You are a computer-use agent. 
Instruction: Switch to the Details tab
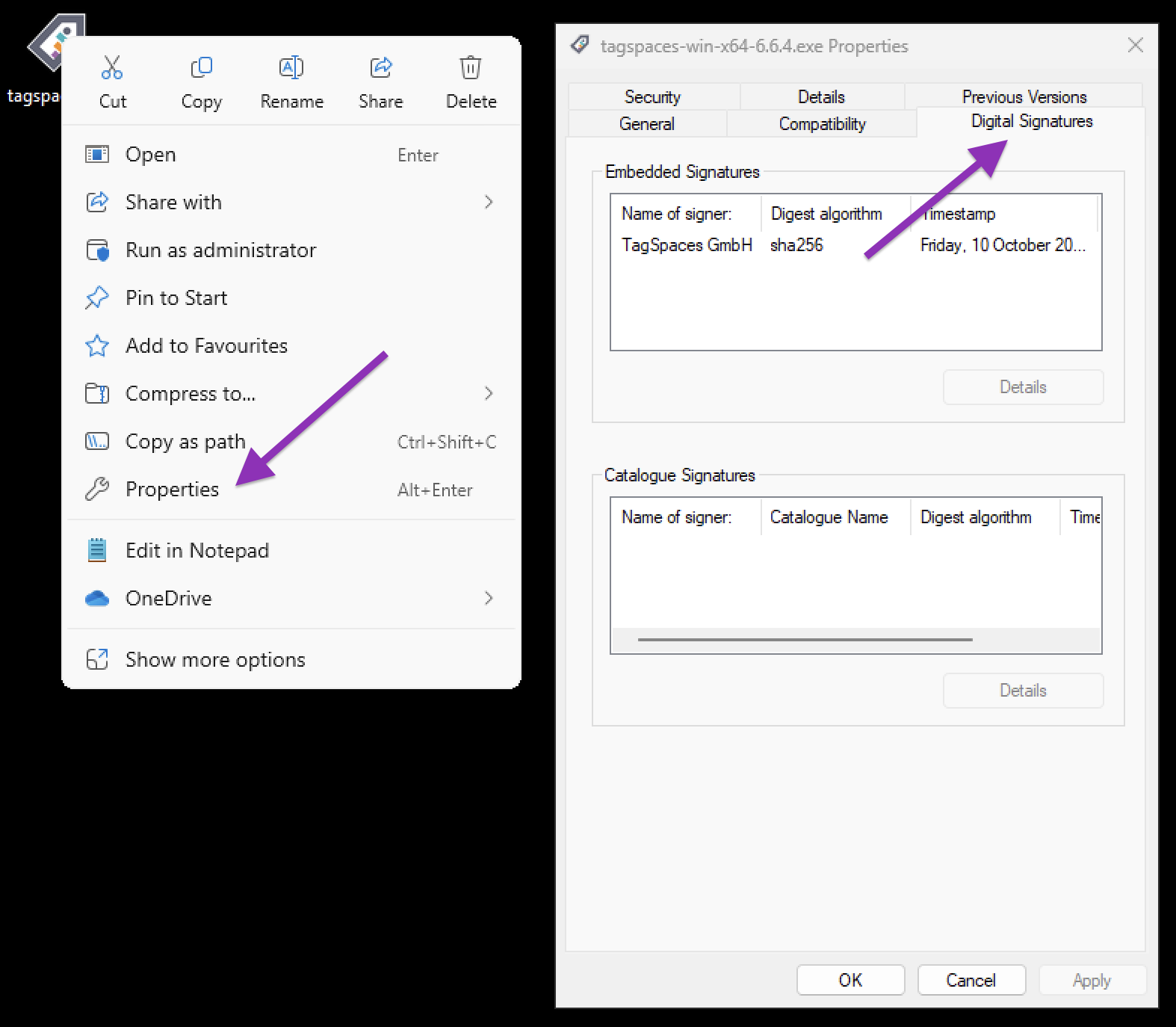pyautogui.click(x=821, y=97)
